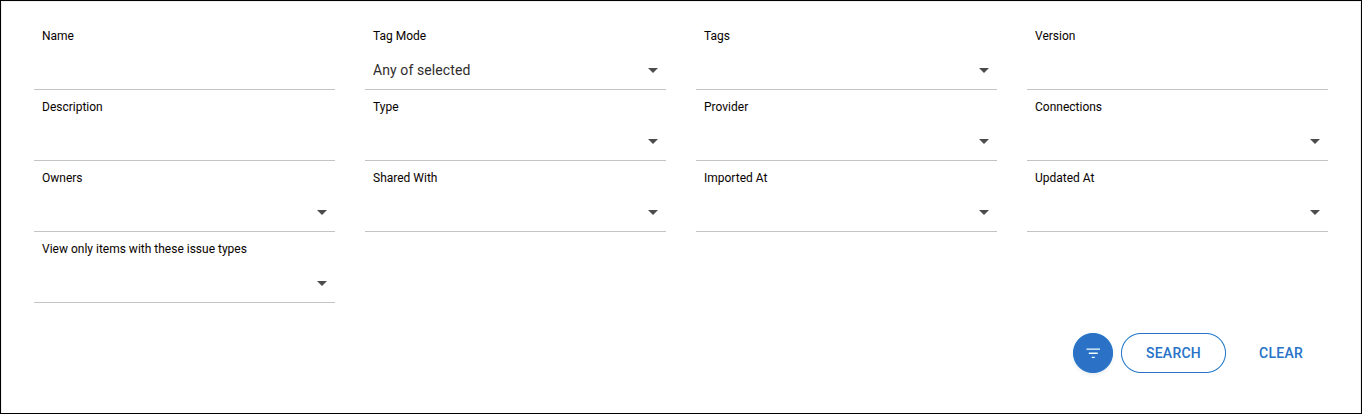Screen dimensions: 1362x414
Task: Expand the Owners dropdown
Action: click(322, 213)
